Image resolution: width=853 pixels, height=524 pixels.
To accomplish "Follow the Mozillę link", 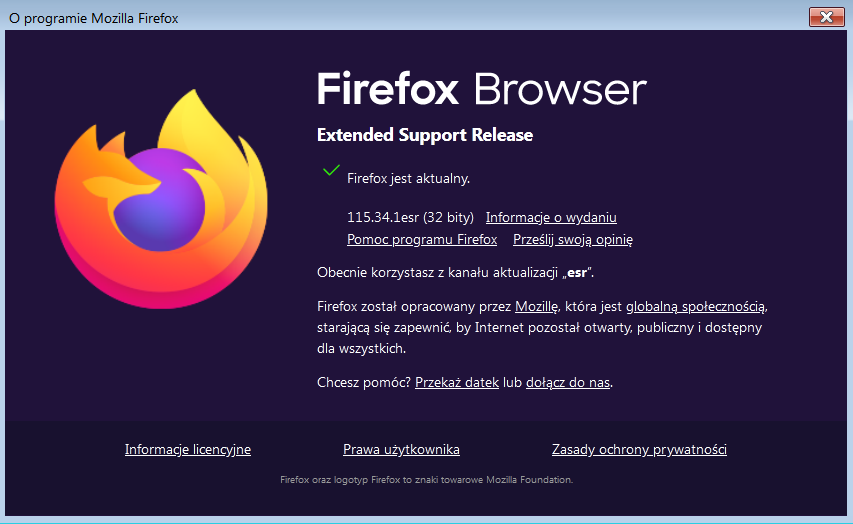I will tap(536, 307).
